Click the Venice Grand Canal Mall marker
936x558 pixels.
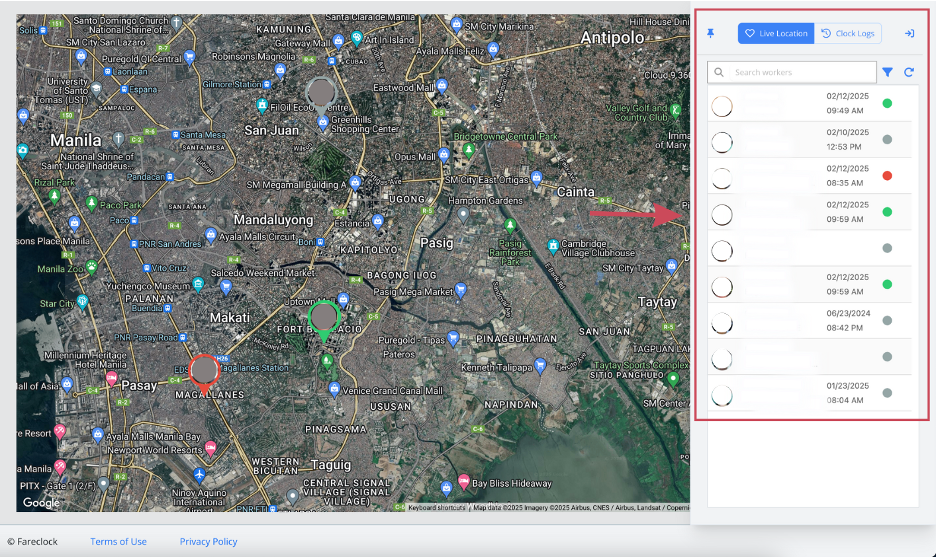(334, 389)
